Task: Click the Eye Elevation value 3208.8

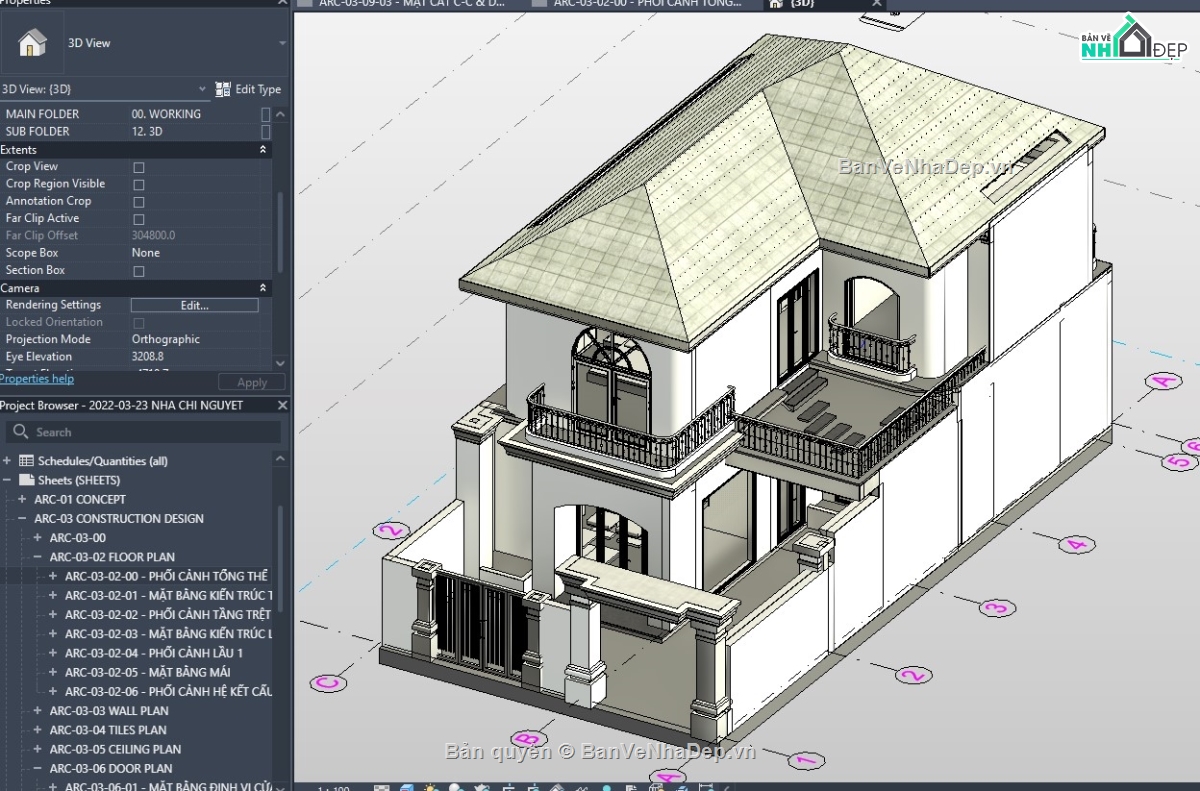Action: [x=148, y=356]
